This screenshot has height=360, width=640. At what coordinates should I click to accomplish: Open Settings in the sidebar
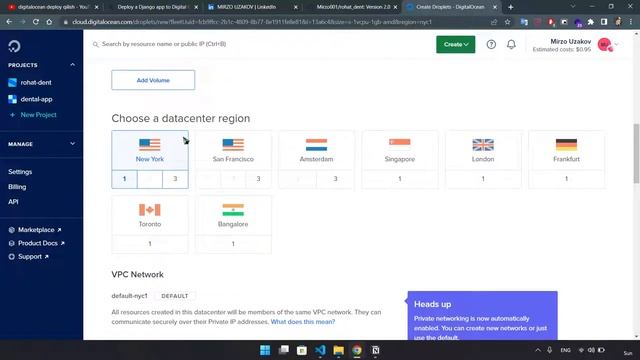point(20,172)
